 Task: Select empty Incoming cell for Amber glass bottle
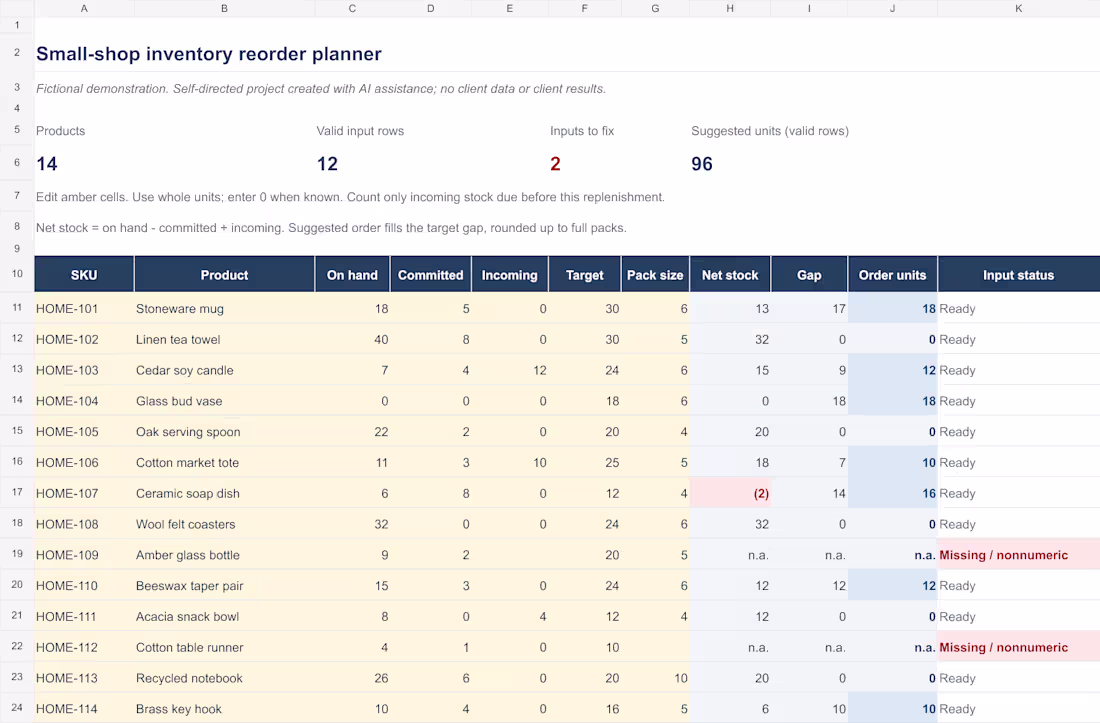pos(509,555)
